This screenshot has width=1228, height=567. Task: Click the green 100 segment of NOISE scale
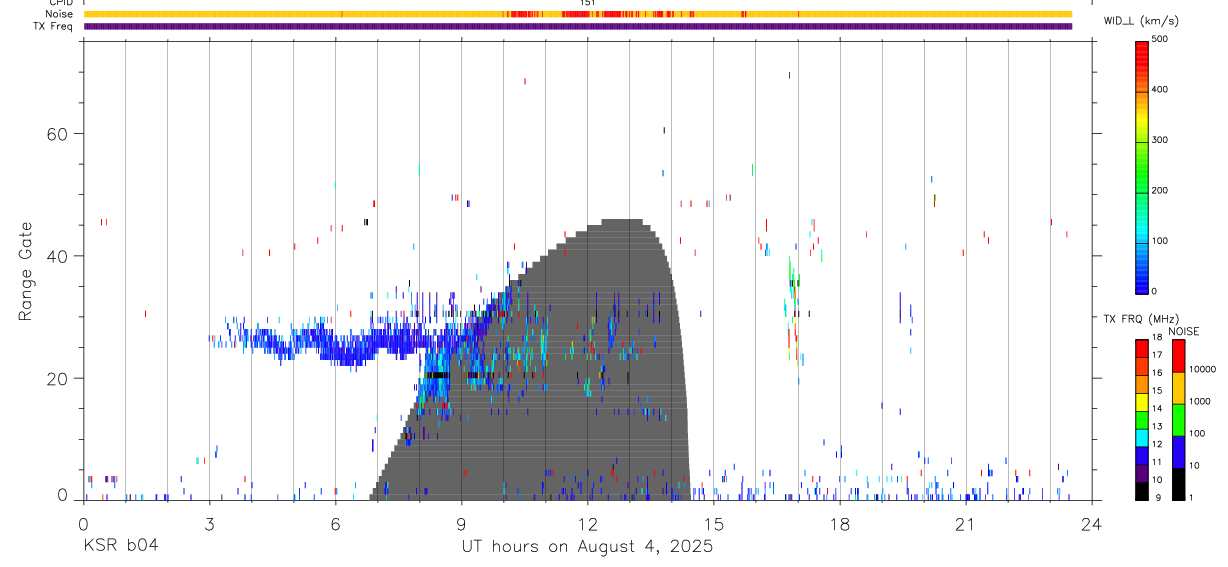(1179, 420)
